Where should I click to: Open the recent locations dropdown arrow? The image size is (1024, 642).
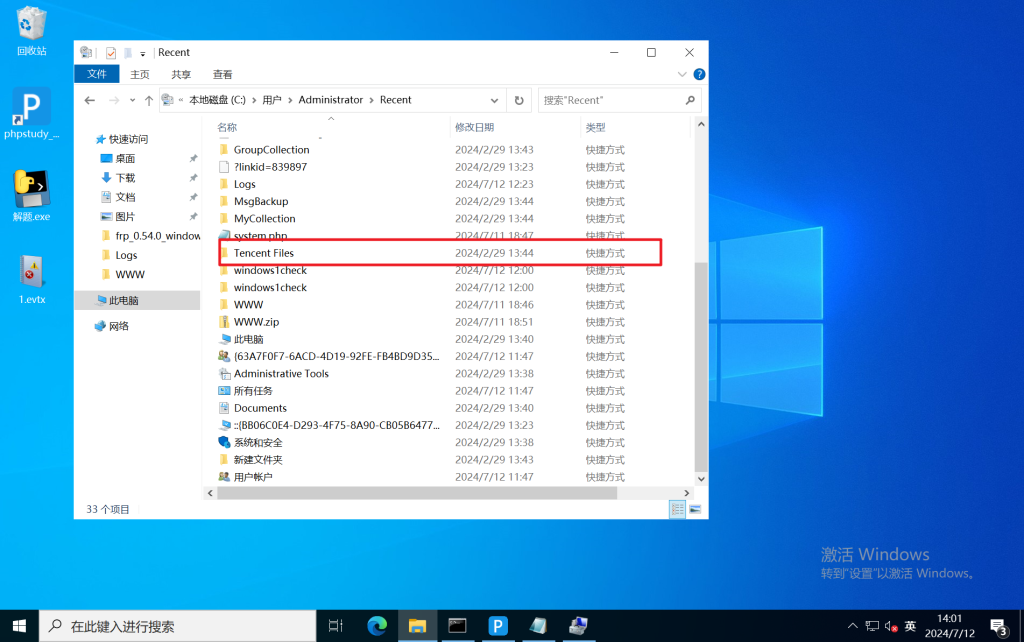133,100
